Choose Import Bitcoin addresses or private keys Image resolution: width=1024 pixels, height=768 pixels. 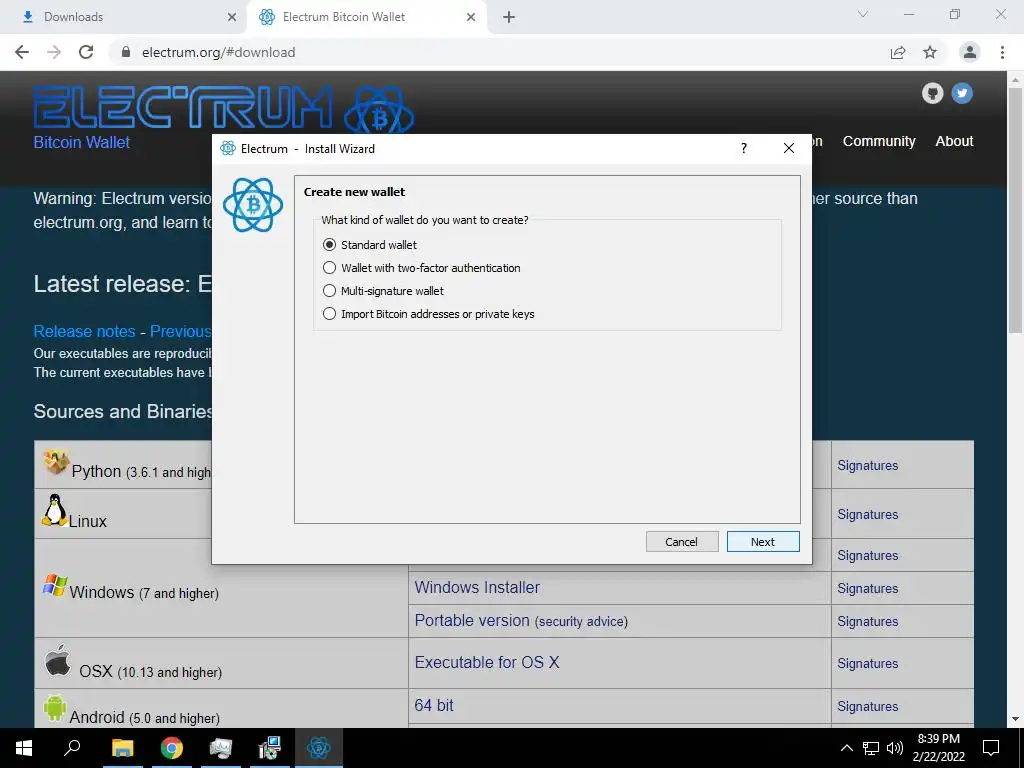428,313
